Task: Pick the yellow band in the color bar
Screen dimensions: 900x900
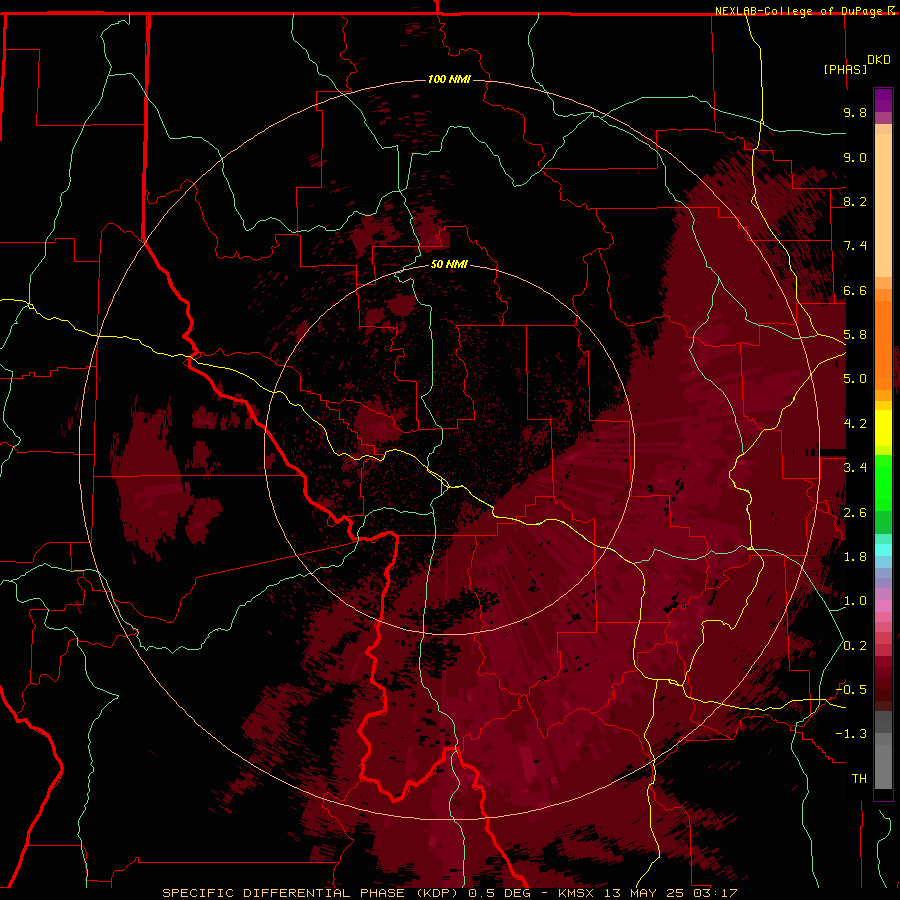Action: pyautogui.click(x=883, y=428)
